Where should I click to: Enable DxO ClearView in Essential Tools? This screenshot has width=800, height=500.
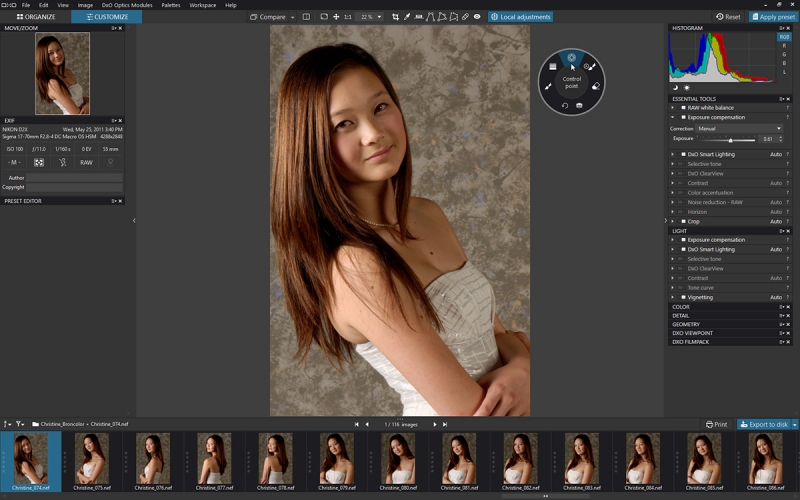[x=681, y=173]
